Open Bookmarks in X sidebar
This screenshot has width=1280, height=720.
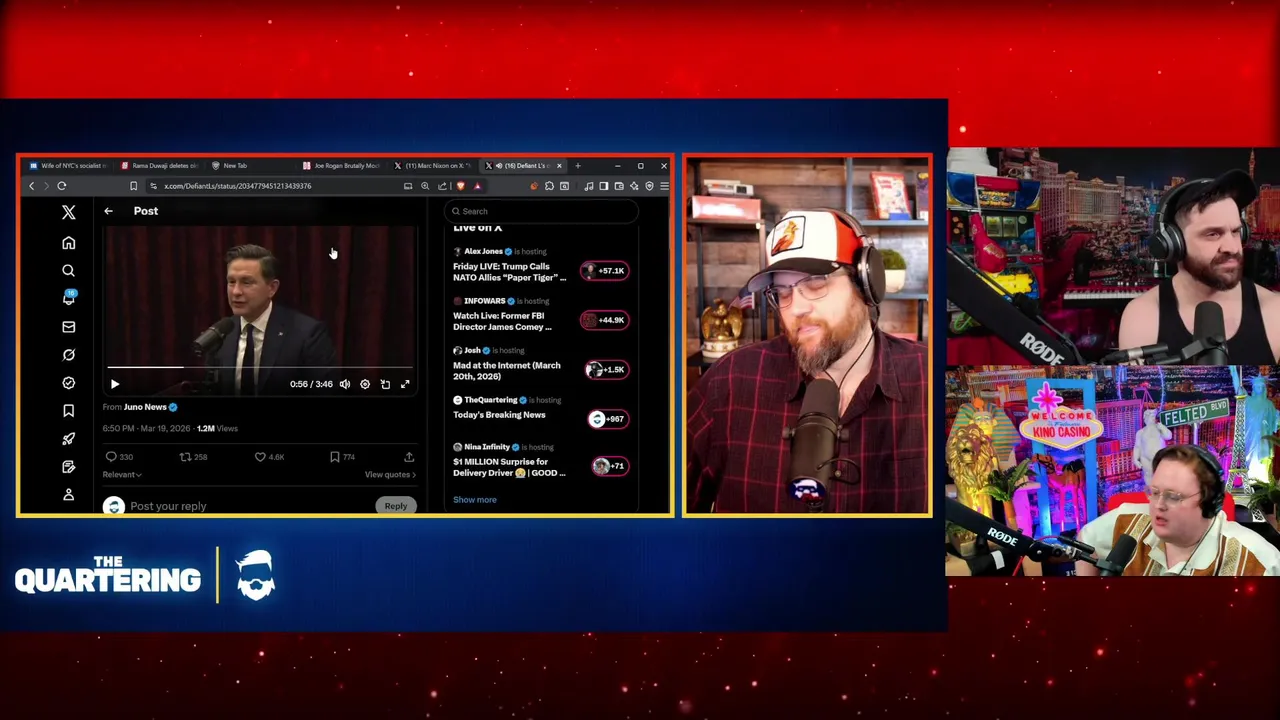(68, 411)
